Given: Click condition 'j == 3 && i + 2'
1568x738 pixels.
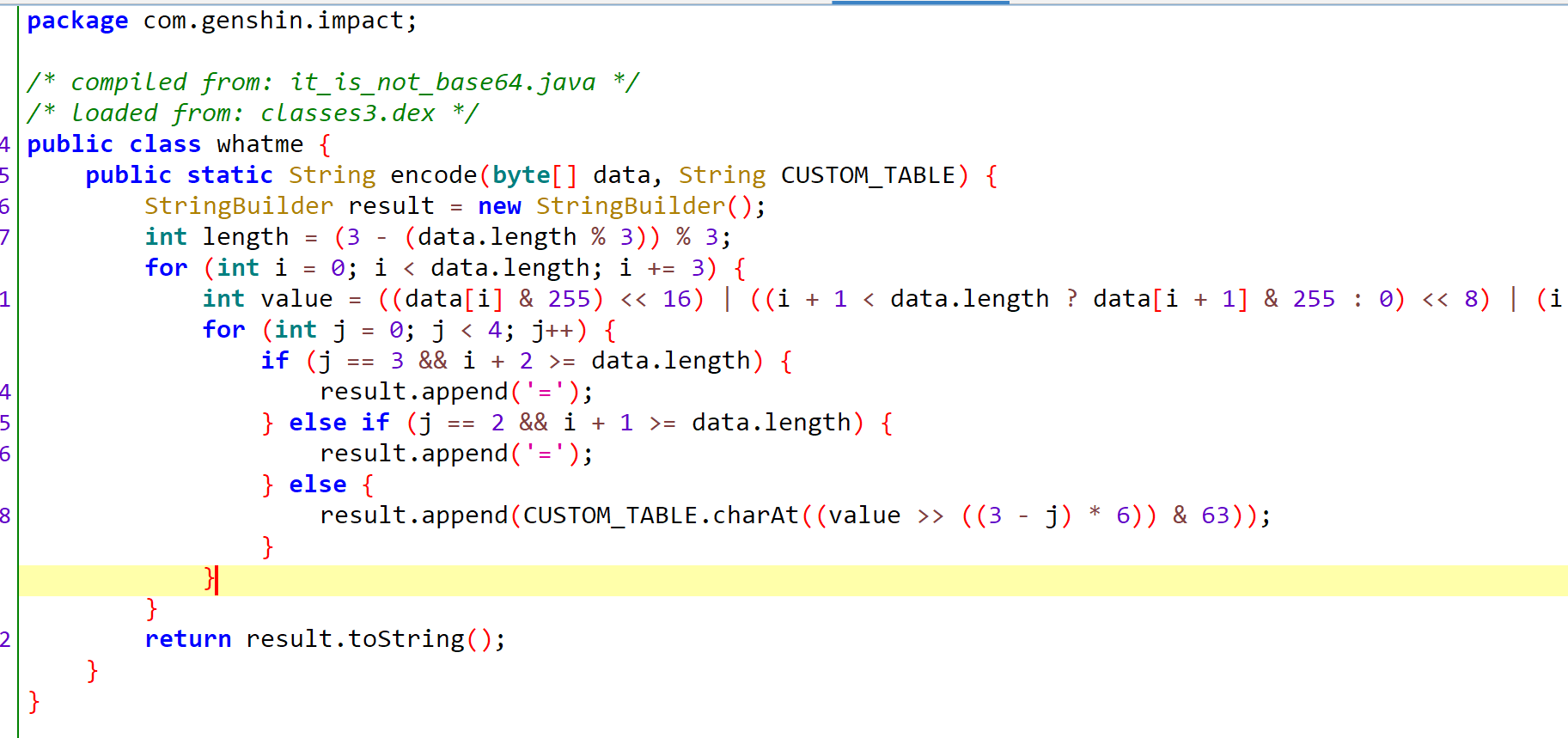Looking at the screenshot, I should [x=426, y=361].
